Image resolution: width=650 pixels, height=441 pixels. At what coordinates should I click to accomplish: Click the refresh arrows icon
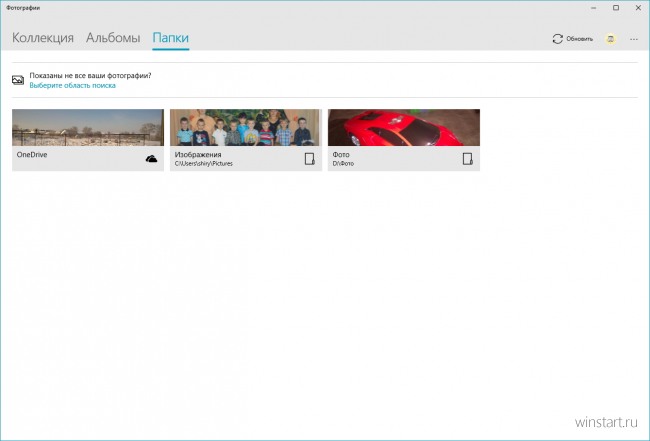(557, 39)
